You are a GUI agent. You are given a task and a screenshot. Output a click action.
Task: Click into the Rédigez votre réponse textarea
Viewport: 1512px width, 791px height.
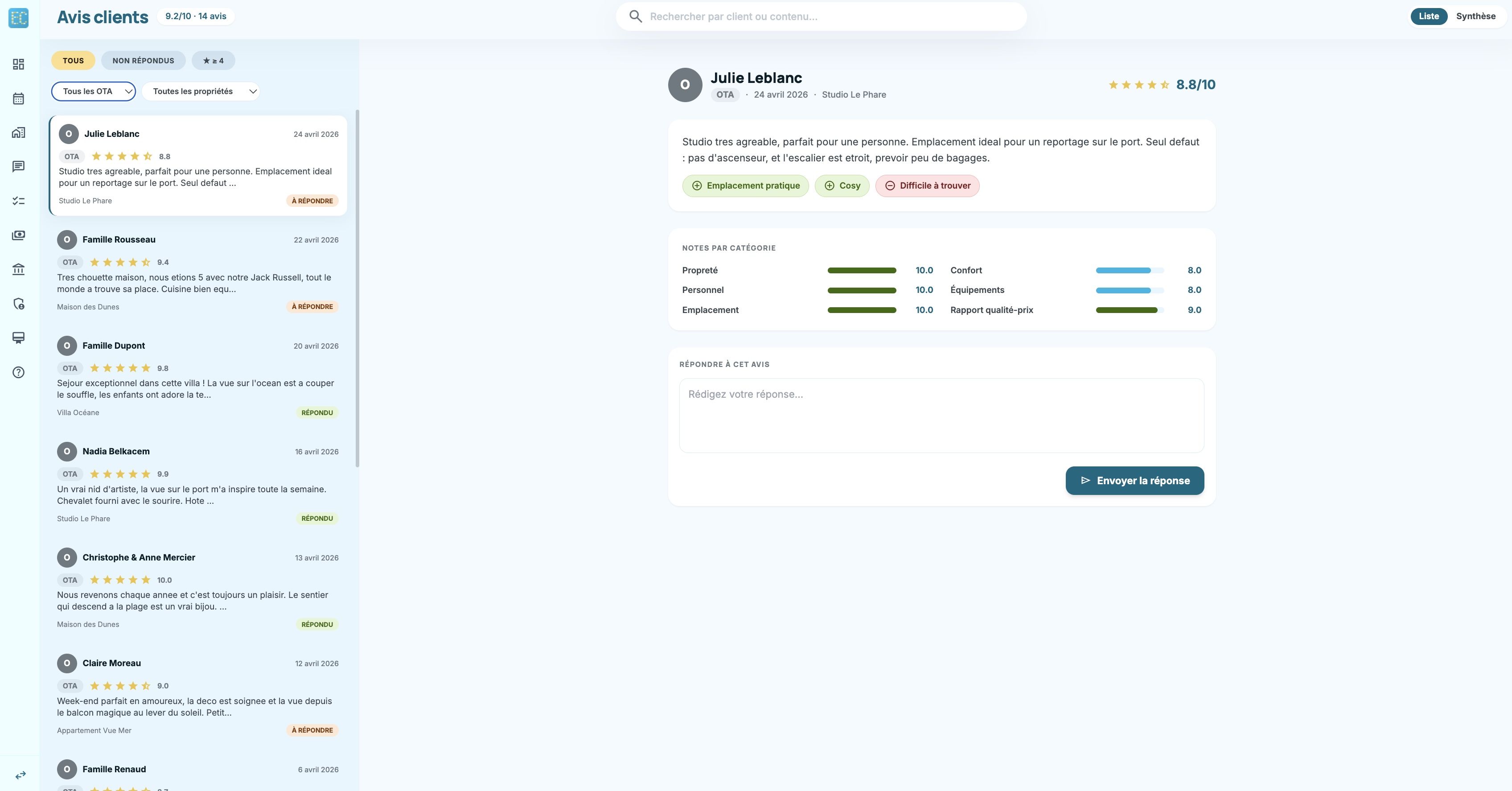coord(941,416)
